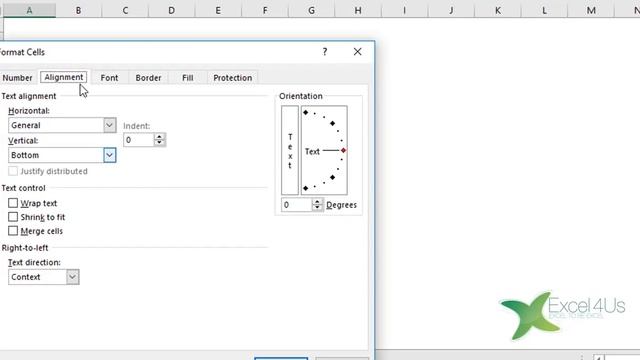The image size is (640, 360).
Task: Decrease the Indent spinner value
Action: pos(160,143)
